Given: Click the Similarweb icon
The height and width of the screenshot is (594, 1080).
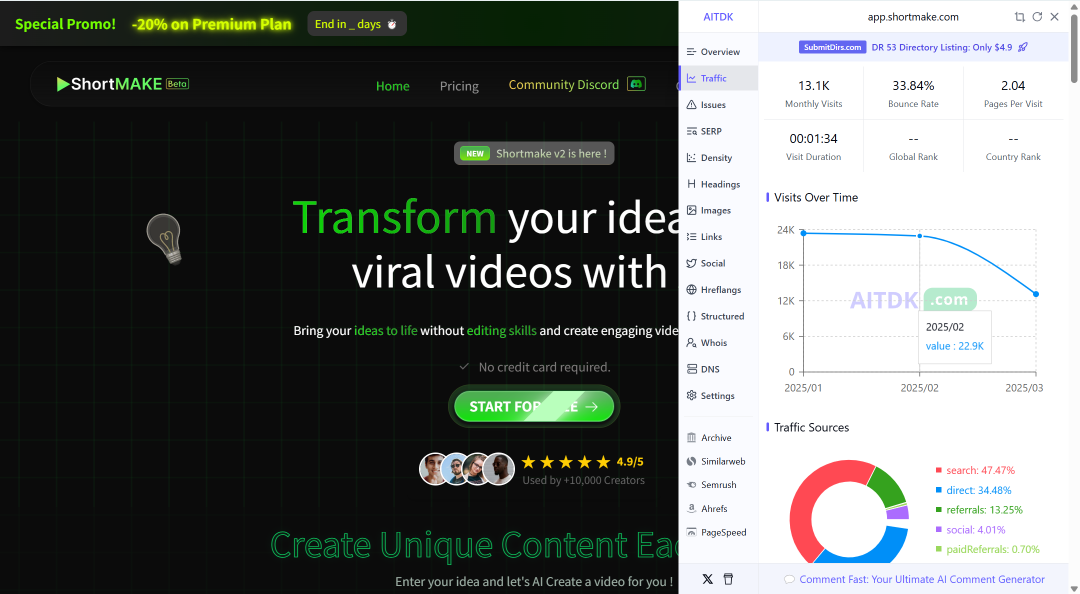Looking at the screenshot, I should pyautogui.click(x=692, y=461).
